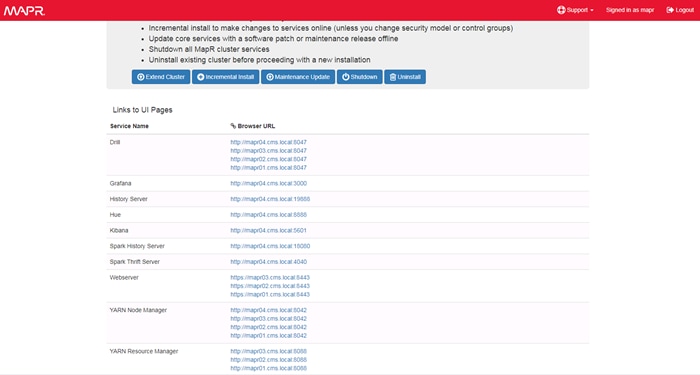Click the Drill service name
The width and height of the screenshot is (700, 375).
click(115, 142)
